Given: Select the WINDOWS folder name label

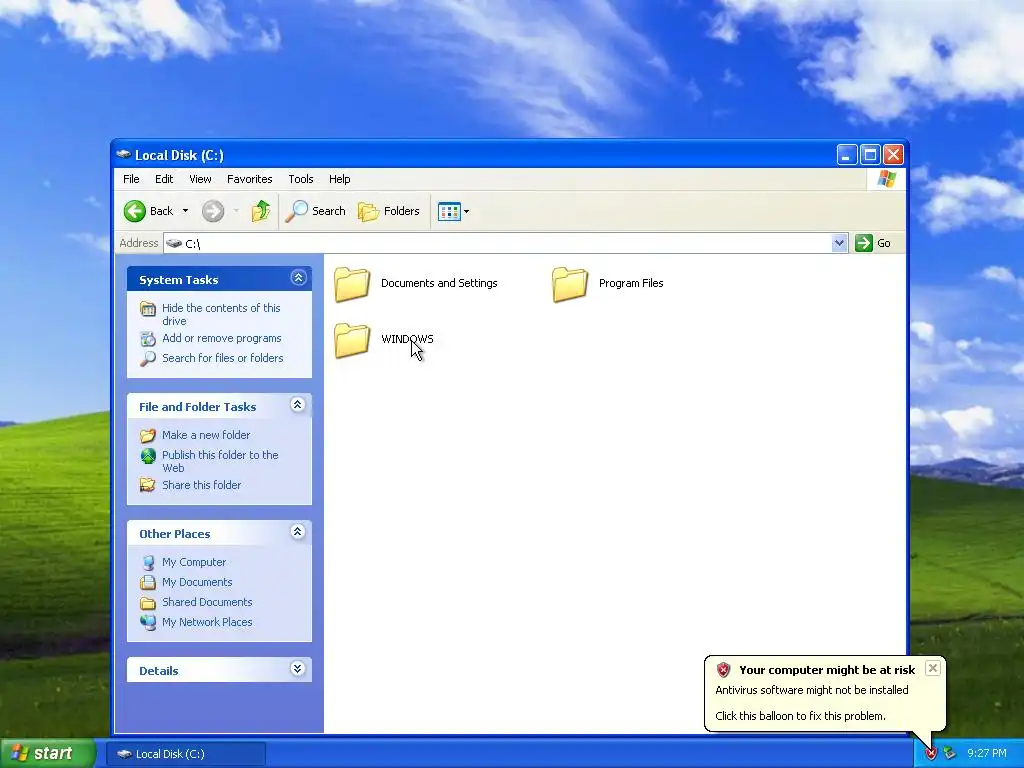Looking at the screenshot, I should coord(408,339).
